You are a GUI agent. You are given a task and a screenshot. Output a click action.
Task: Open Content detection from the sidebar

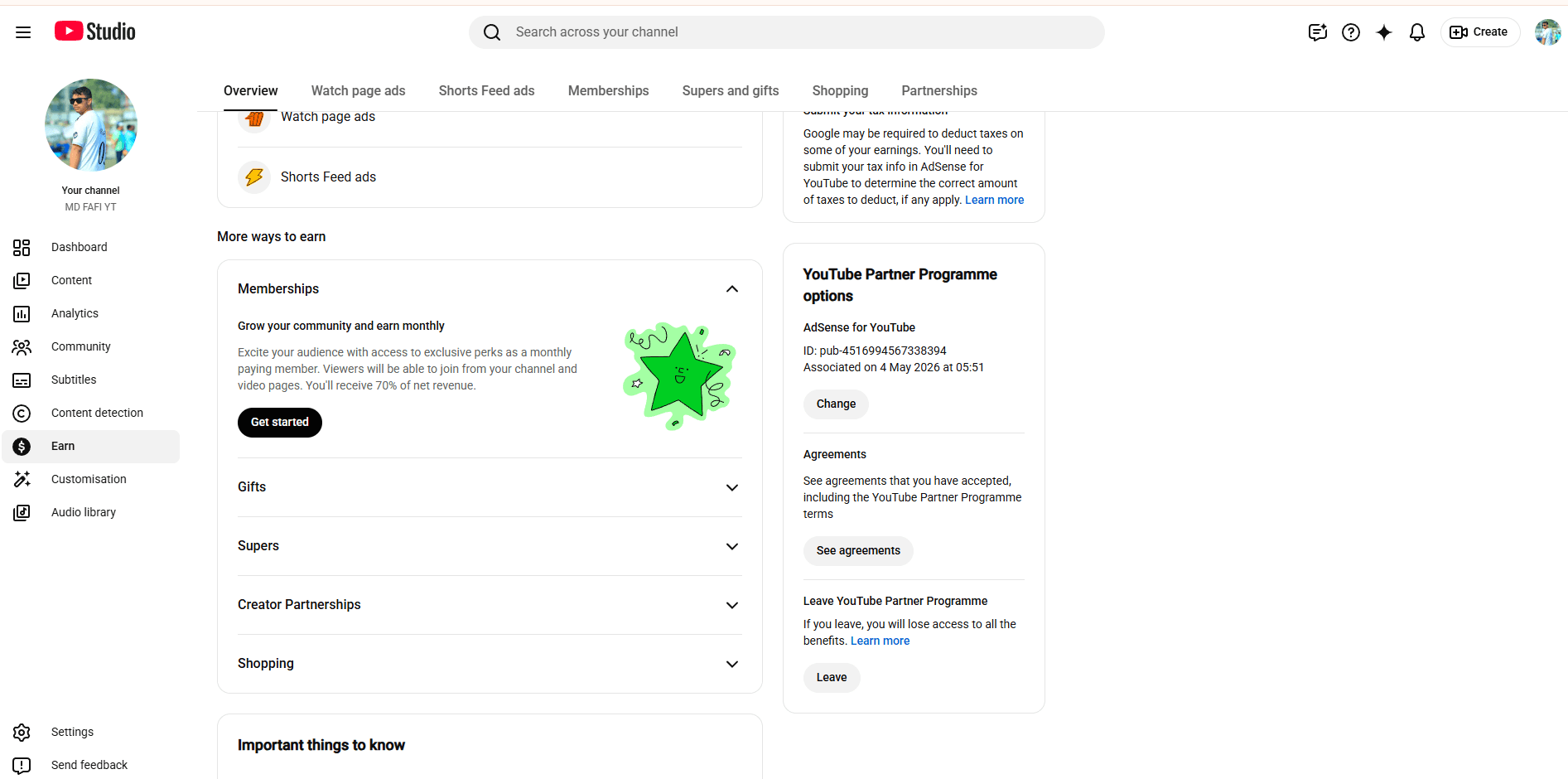(91, 414)
